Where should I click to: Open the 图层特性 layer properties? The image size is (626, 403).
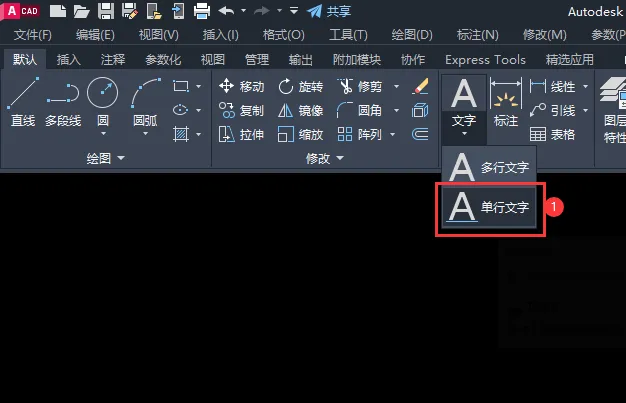point(613,110)
